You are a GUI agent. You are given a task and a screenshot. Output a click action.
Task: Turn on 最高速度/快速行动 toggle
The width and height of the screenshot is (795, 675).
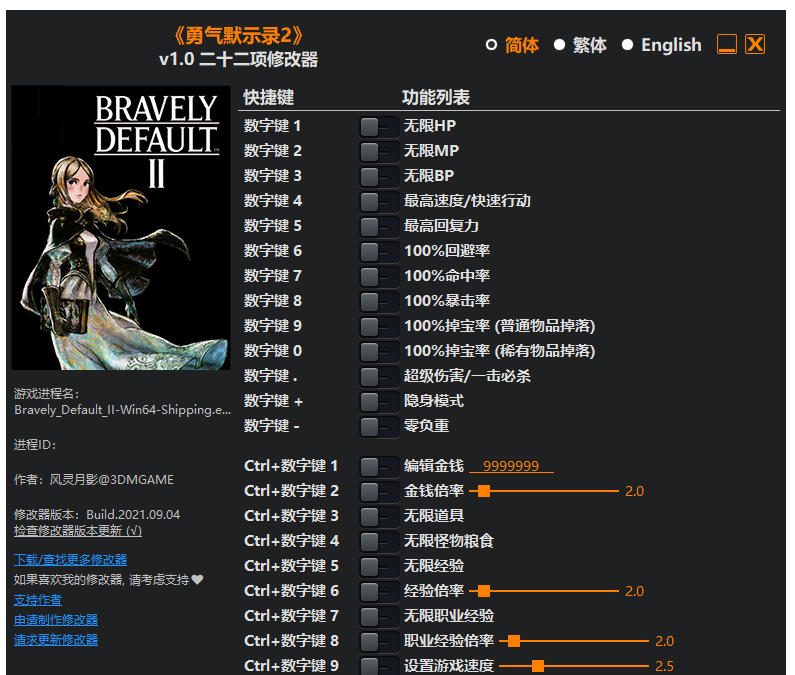[x=379, y=201]
